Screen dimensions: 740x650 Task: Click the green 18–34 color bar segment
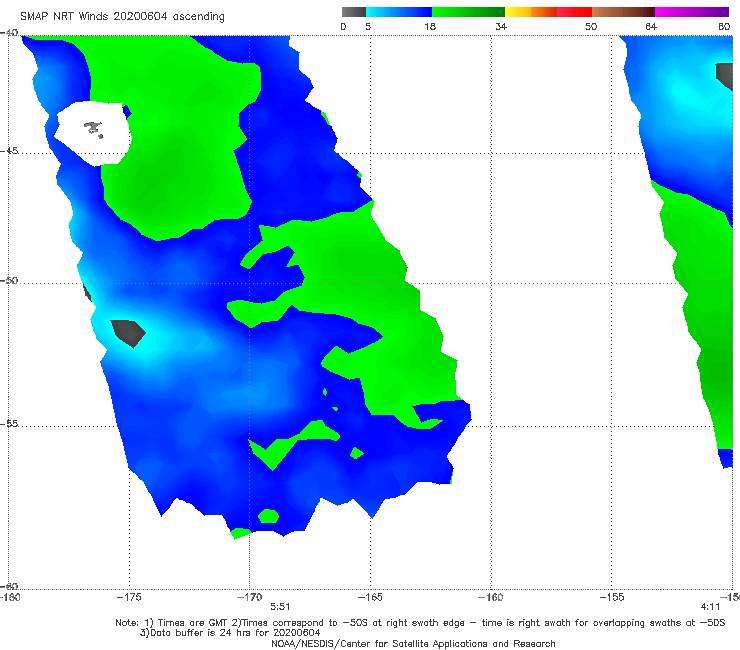468,12
